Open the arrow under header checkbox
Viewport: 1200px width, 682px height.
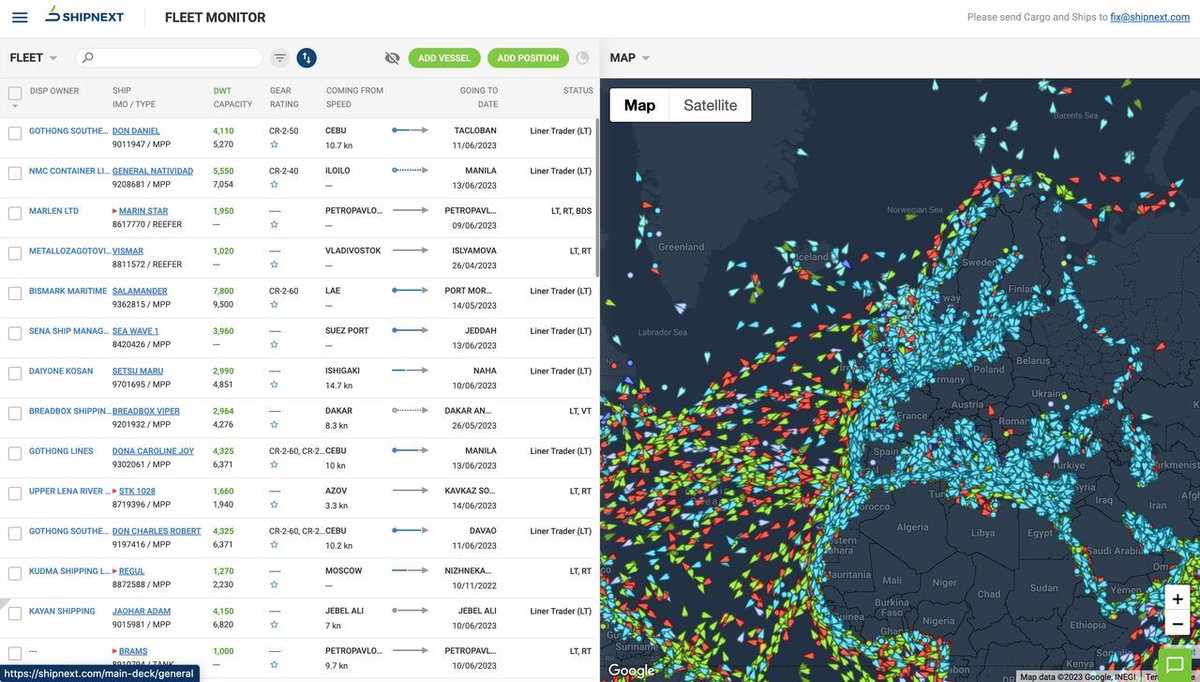tap(15, 105)
